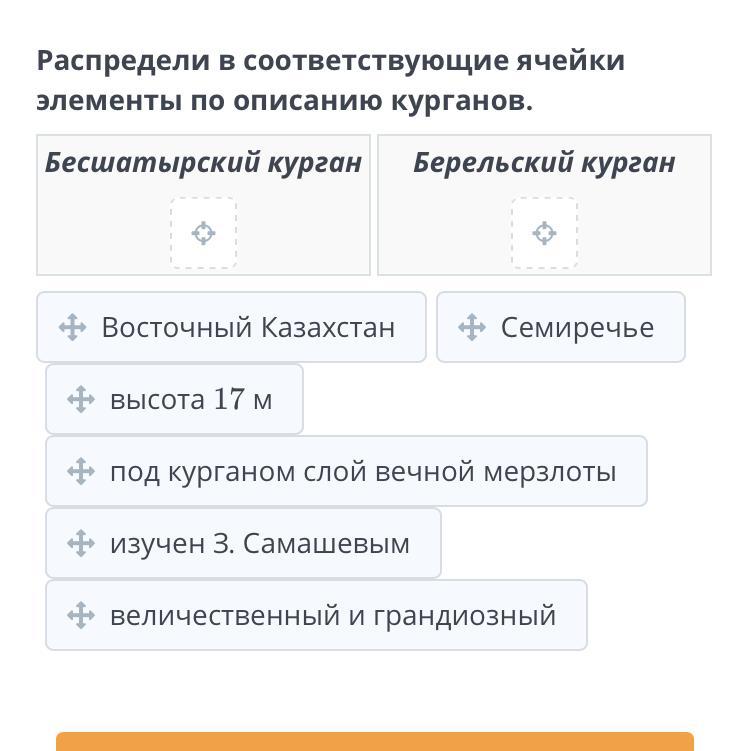
Task: Click the Бесшатырский курган column header
Action: [203, 162]
